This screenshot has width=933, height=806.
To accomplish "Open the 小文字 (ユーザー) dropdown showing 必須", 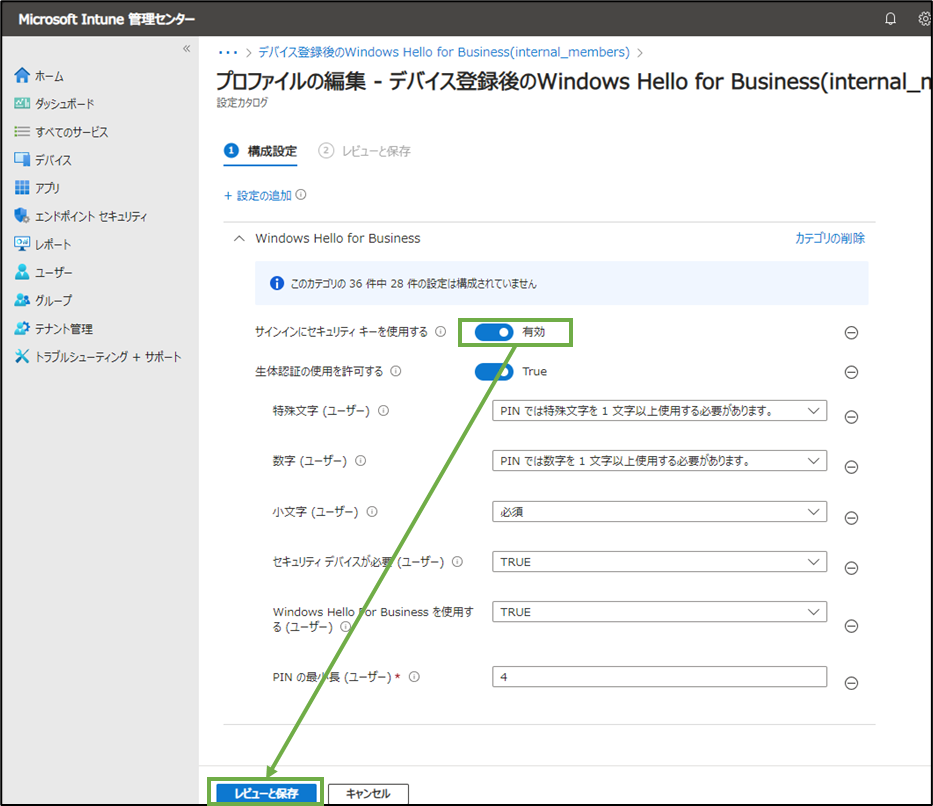I will pyautogui.click(x=659, y=512).
